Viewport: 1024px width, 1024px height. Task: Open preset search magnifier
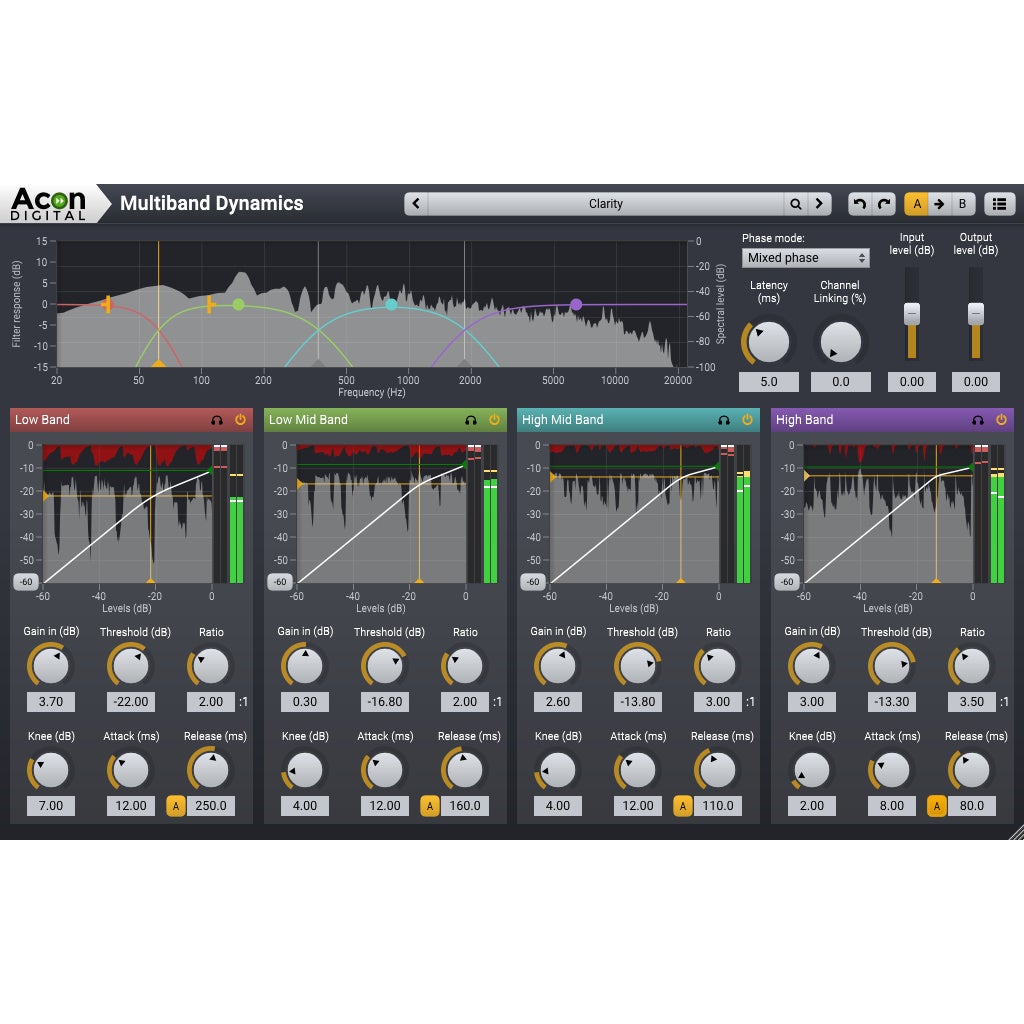(795, 204)
